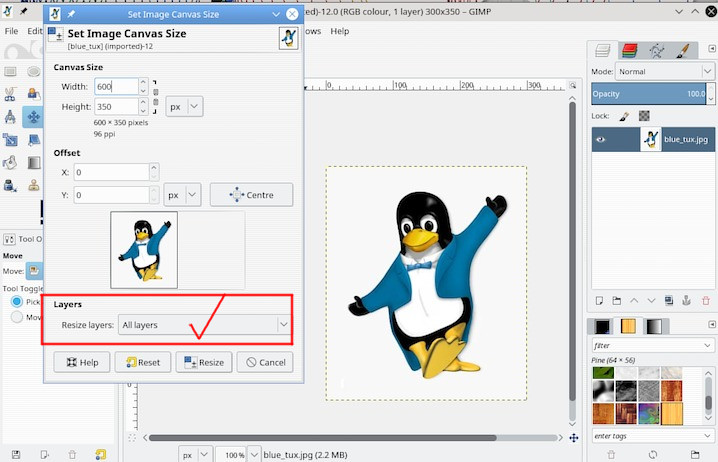Select the Rectangle Select tool
The image size is (718, 462).
(10, 72)
